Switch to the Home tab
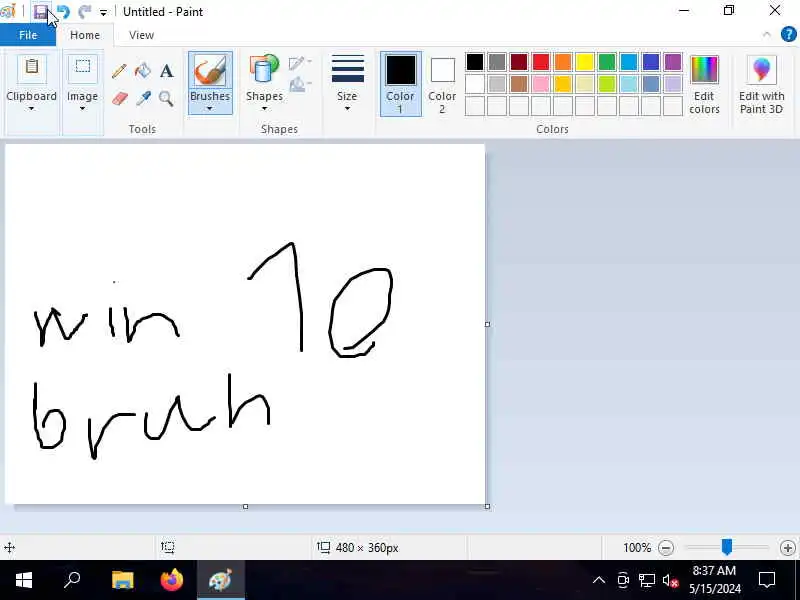The width and height of the screenshot is (800, 600). (85, 35)
